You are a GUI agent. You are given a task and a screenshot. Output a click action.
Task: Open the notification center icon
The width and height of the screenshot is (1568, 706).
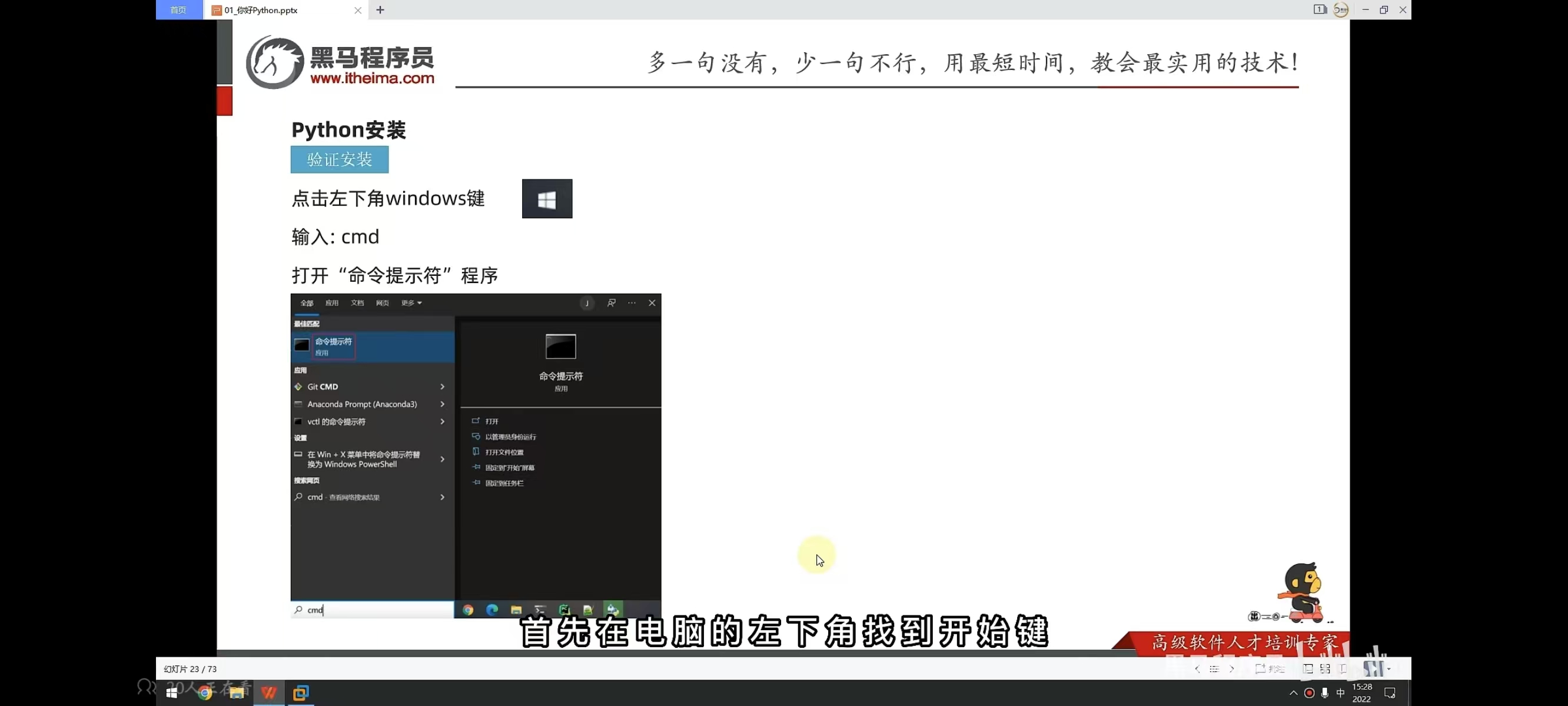click(x=1390, y=692)
